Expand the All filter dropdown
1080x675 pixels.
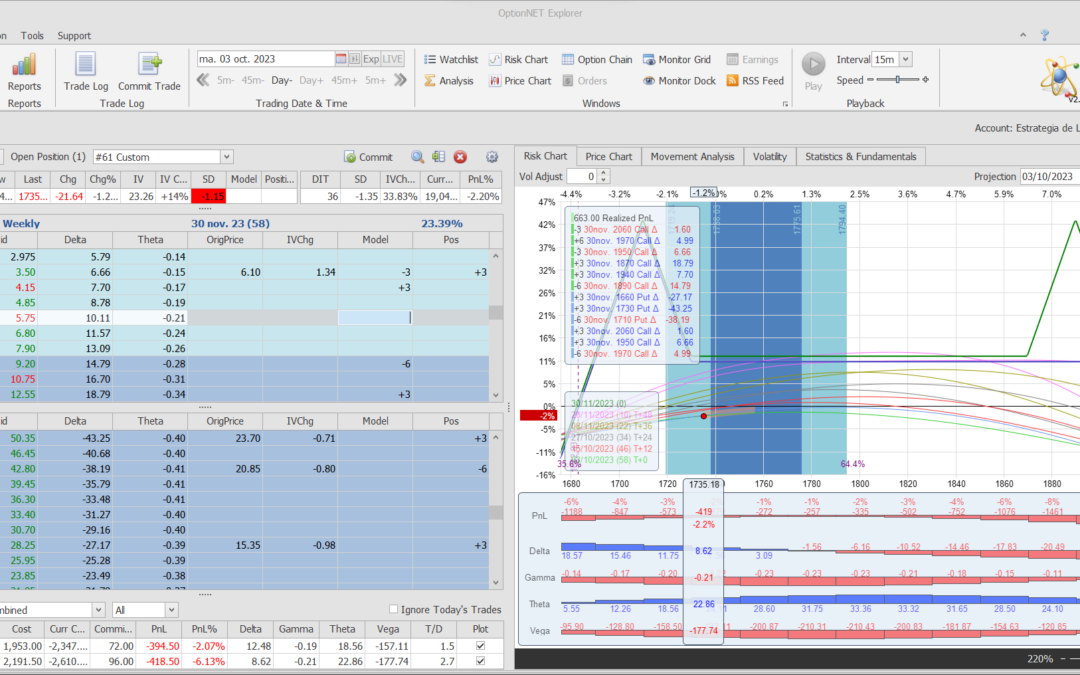coord(171,610)
